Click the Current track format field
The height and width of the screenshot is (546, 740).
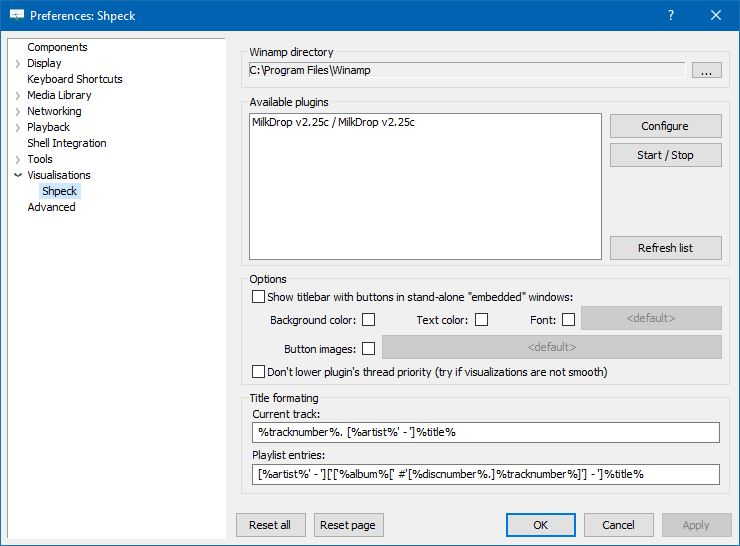click(485, 432)
